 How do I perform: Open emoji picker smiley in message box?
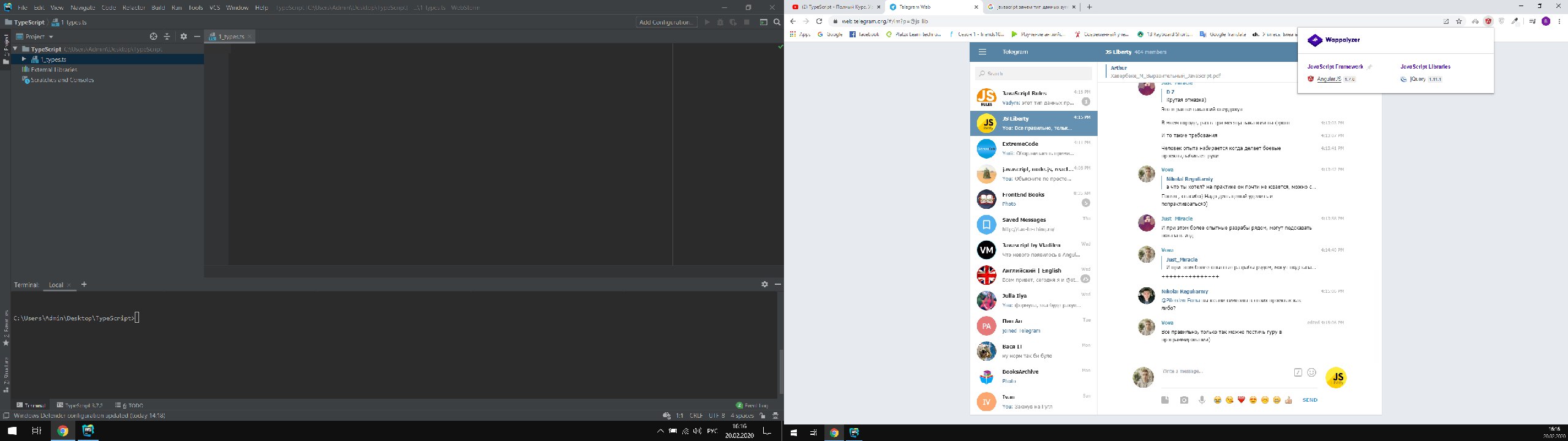(1311, 372)
